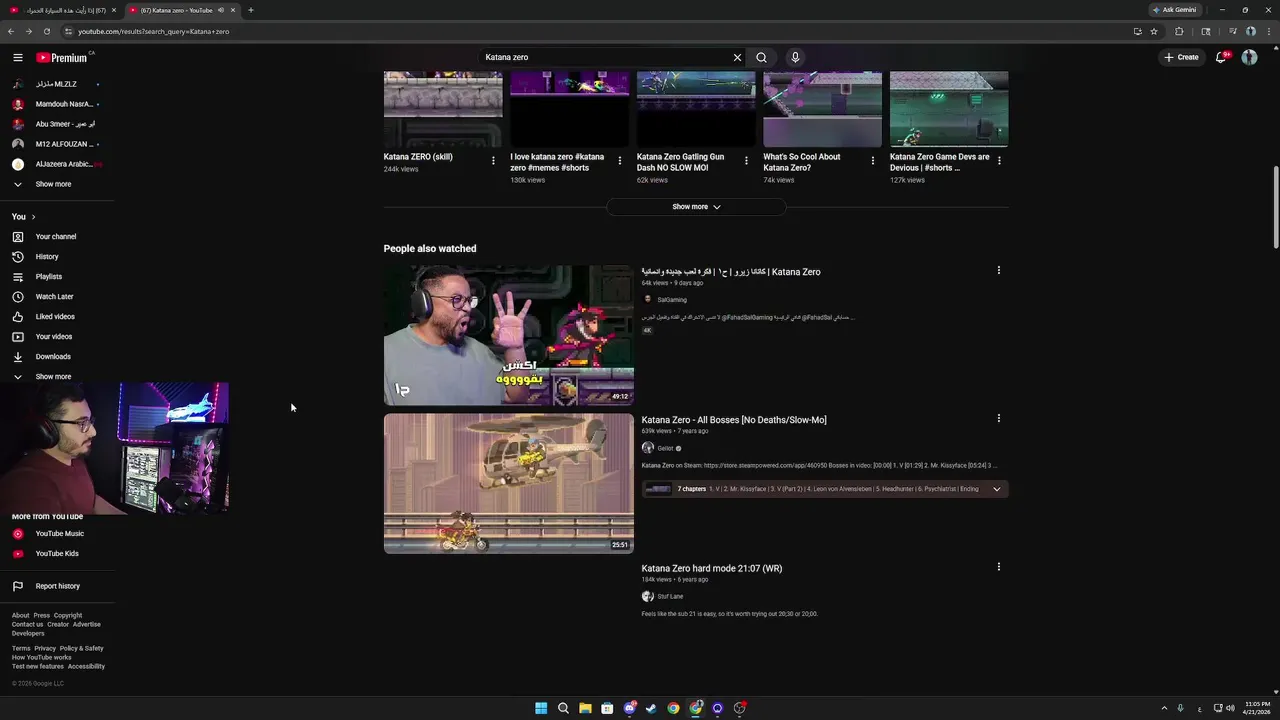Open Your videos in sidebar

[x=54, y=337]
